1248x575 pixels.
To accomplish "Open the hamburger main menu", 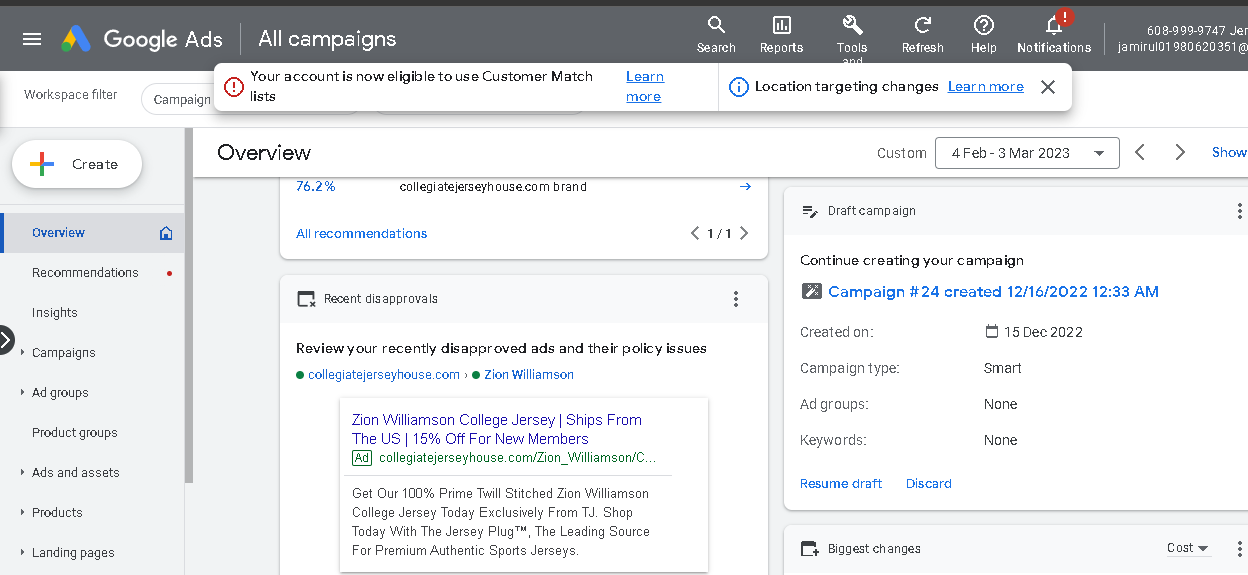I will click(x=32, y=39).
